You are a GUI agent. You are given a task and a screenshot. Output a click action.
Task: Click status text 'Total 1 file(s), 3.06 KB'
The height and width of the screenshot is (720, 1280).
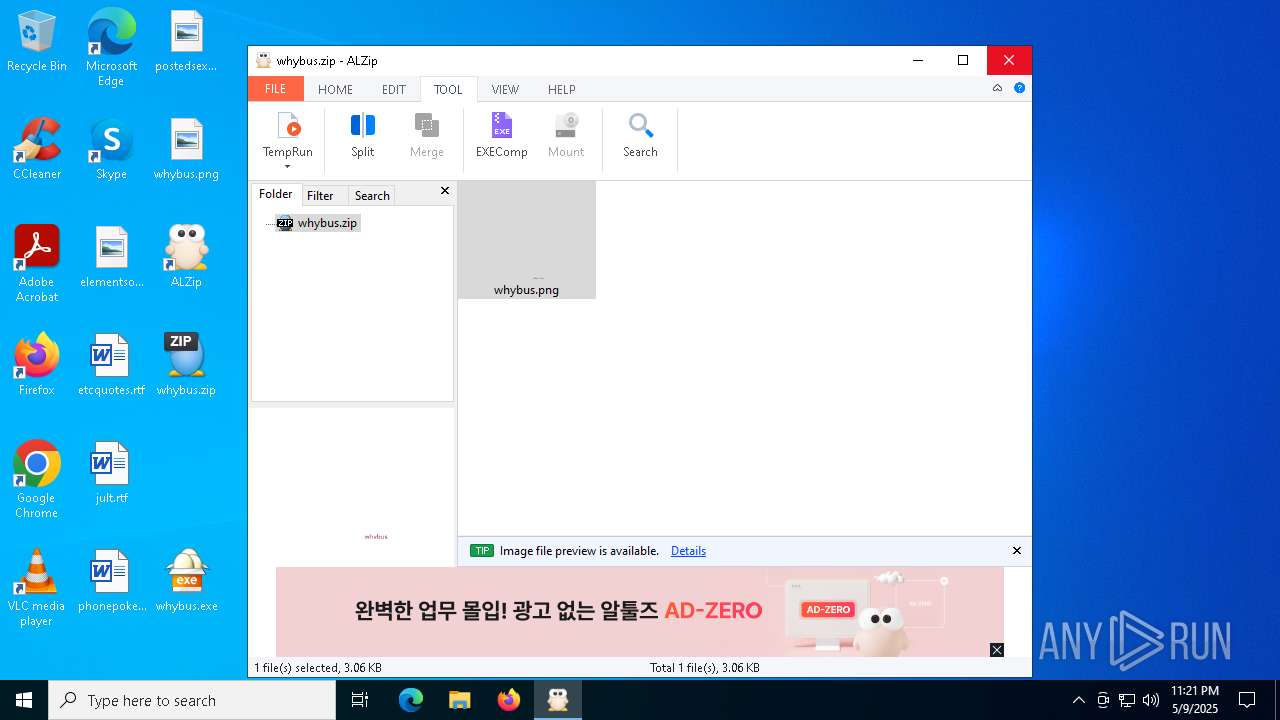(x=705, y=667)
